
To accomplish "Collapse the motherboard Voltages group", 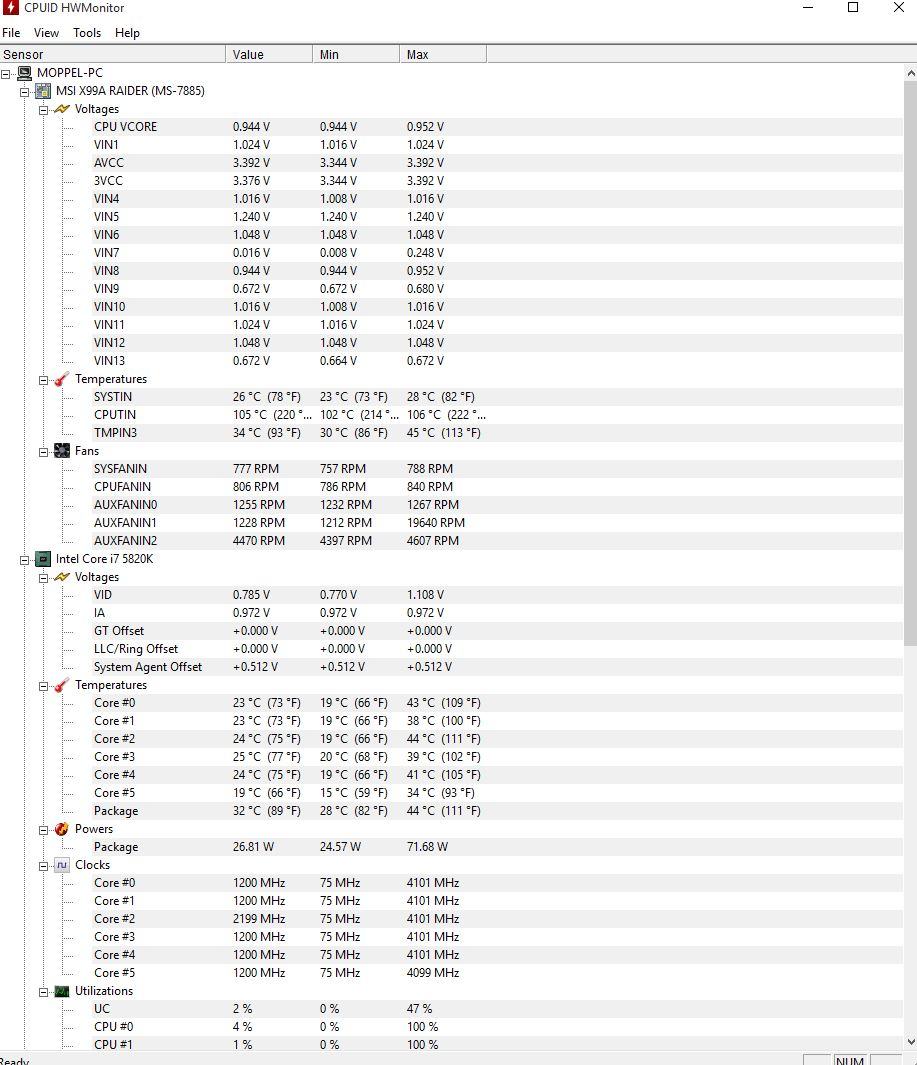I will click(x=43, y=110).
